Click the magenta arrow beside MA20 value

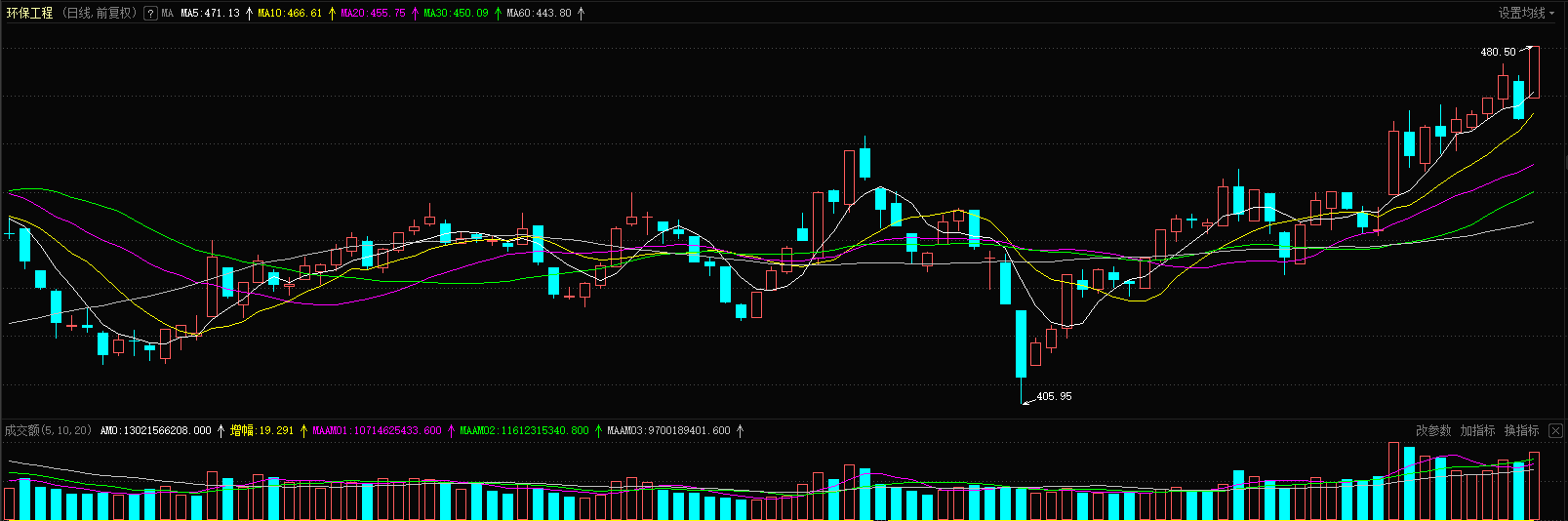(415, 14)
